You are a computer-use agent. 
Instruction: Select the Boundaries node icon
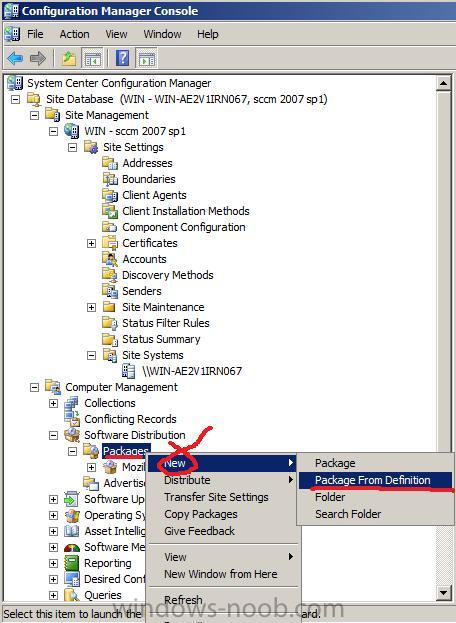coord(110,179)
